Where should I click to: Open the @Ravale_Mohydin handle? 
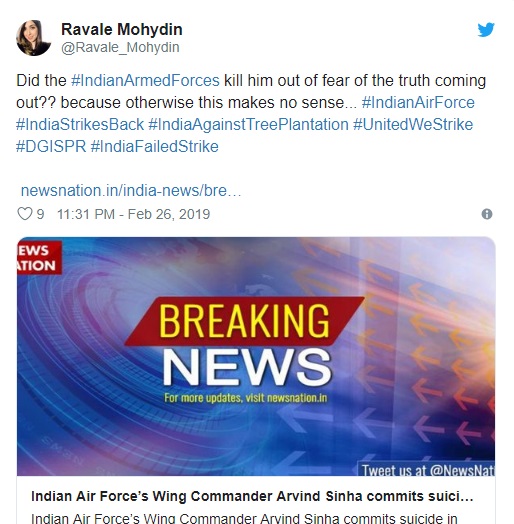[120, 47]
